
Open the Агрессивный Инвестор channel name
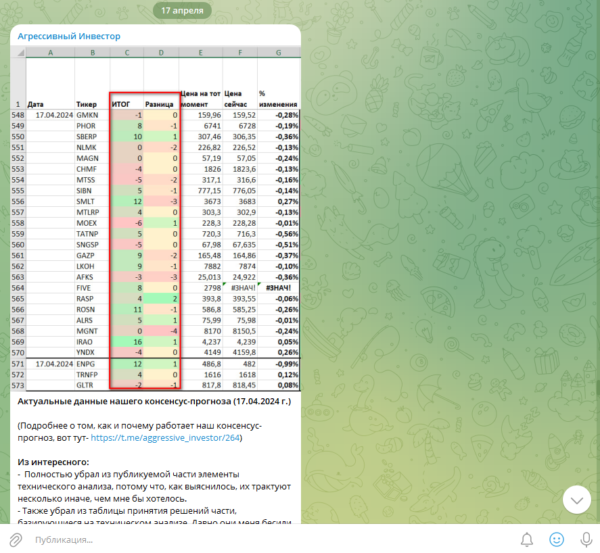tap(69, 36)
